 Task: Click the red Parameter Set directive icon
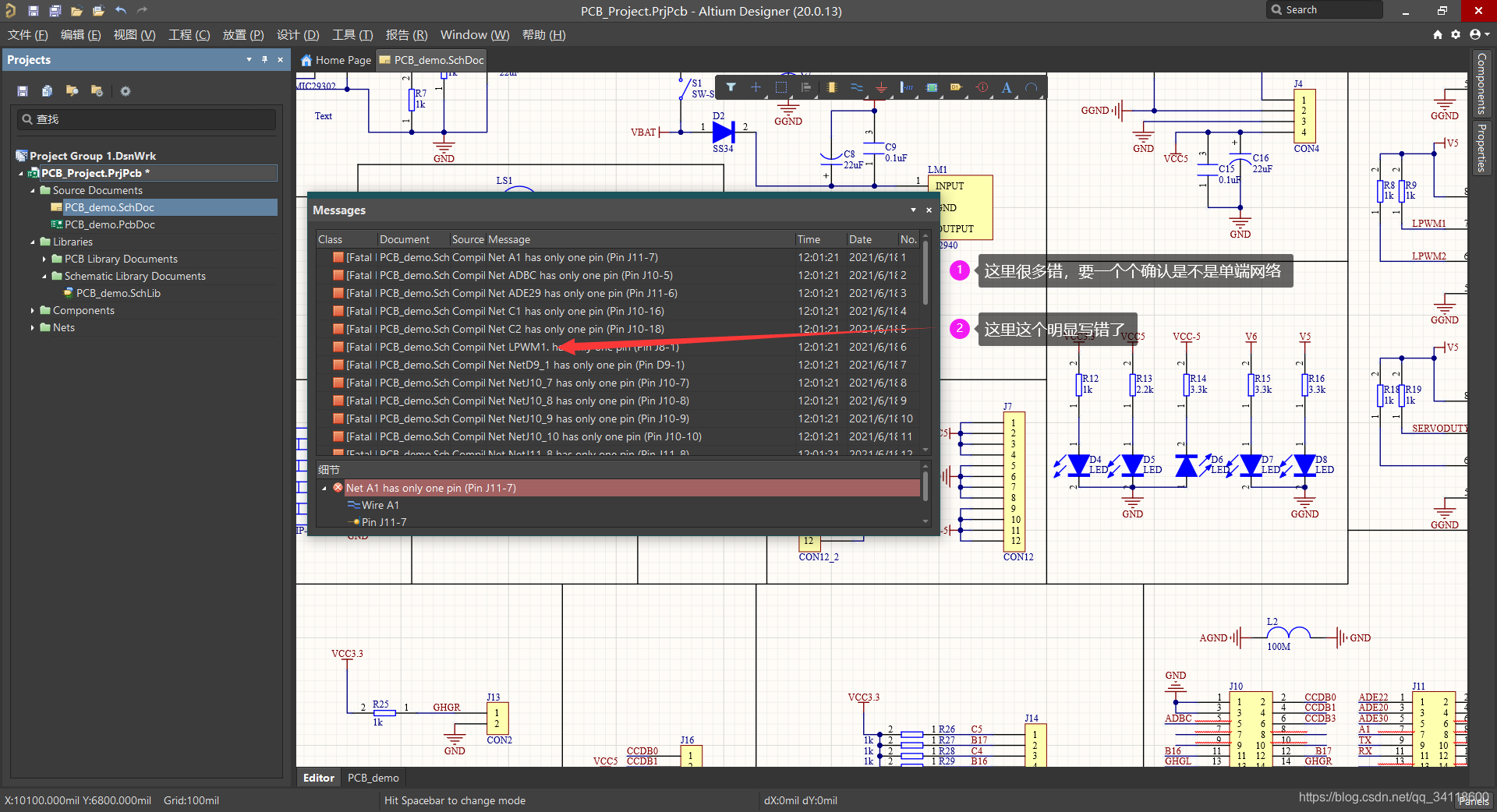click(982, 87)
